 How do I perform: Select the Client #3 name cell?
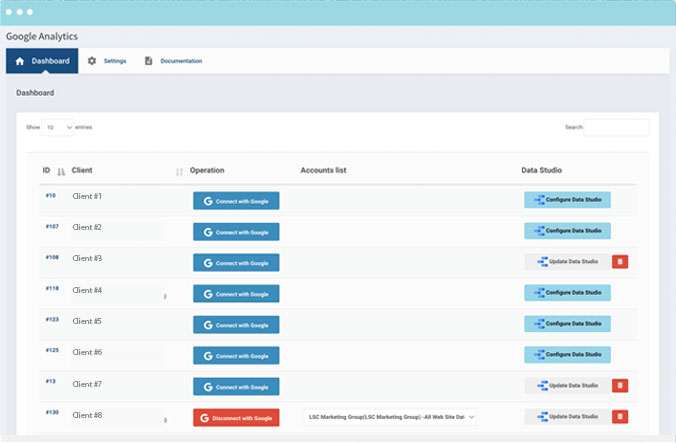pos(87,259)
